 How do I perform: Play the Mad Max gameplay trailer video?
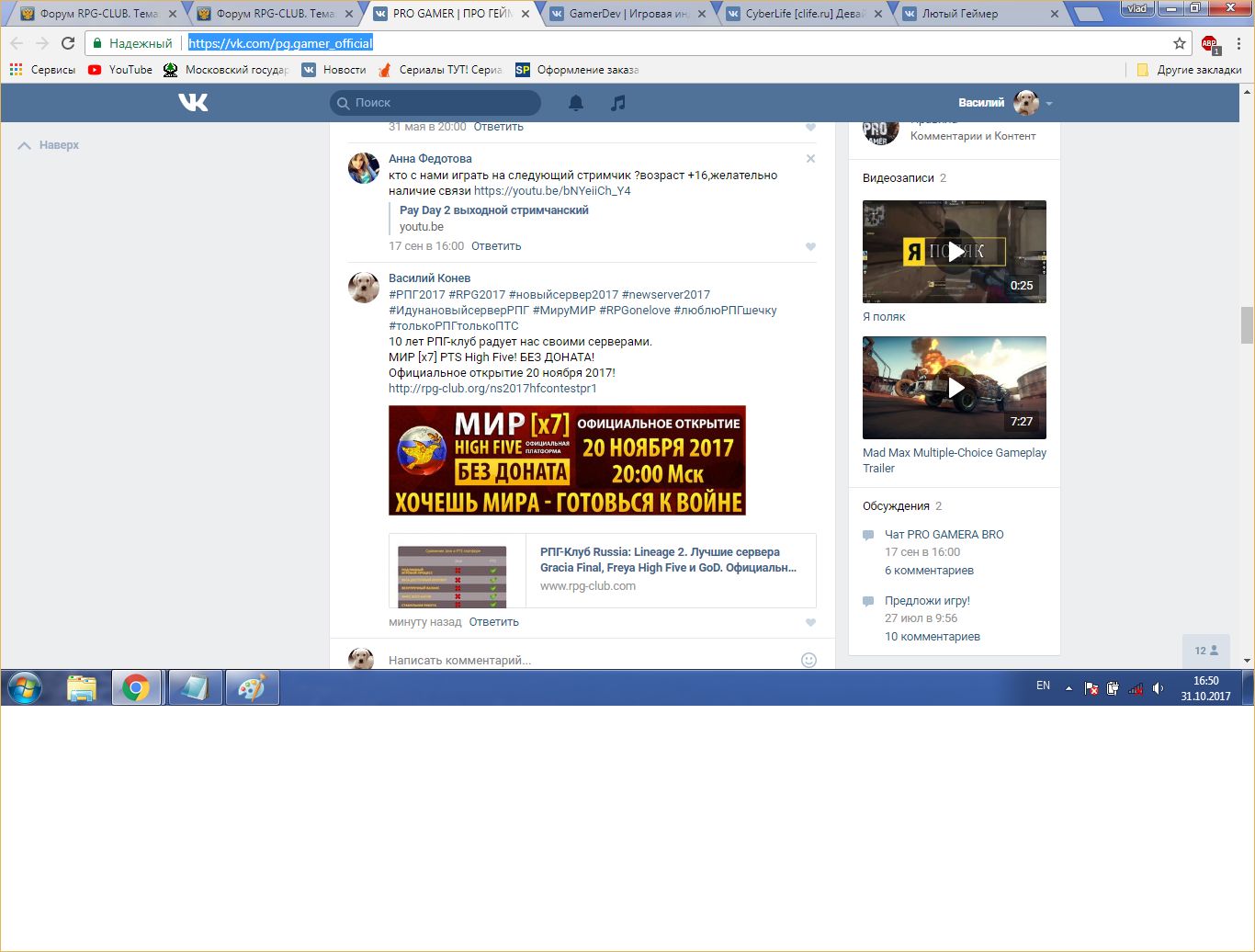pyautogui.click(x=955, y=388)
